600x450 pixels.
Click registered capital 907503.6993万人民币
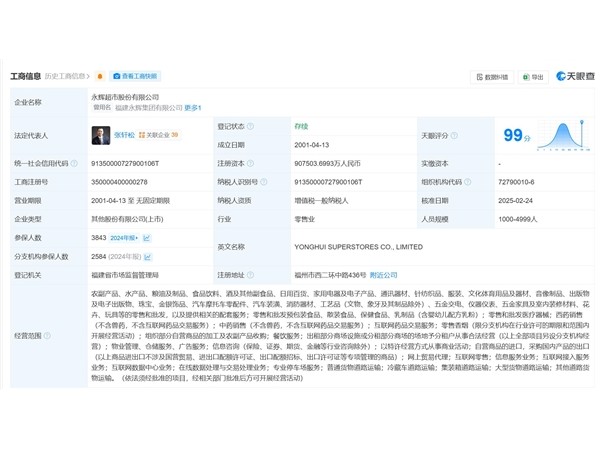point(327,163)
